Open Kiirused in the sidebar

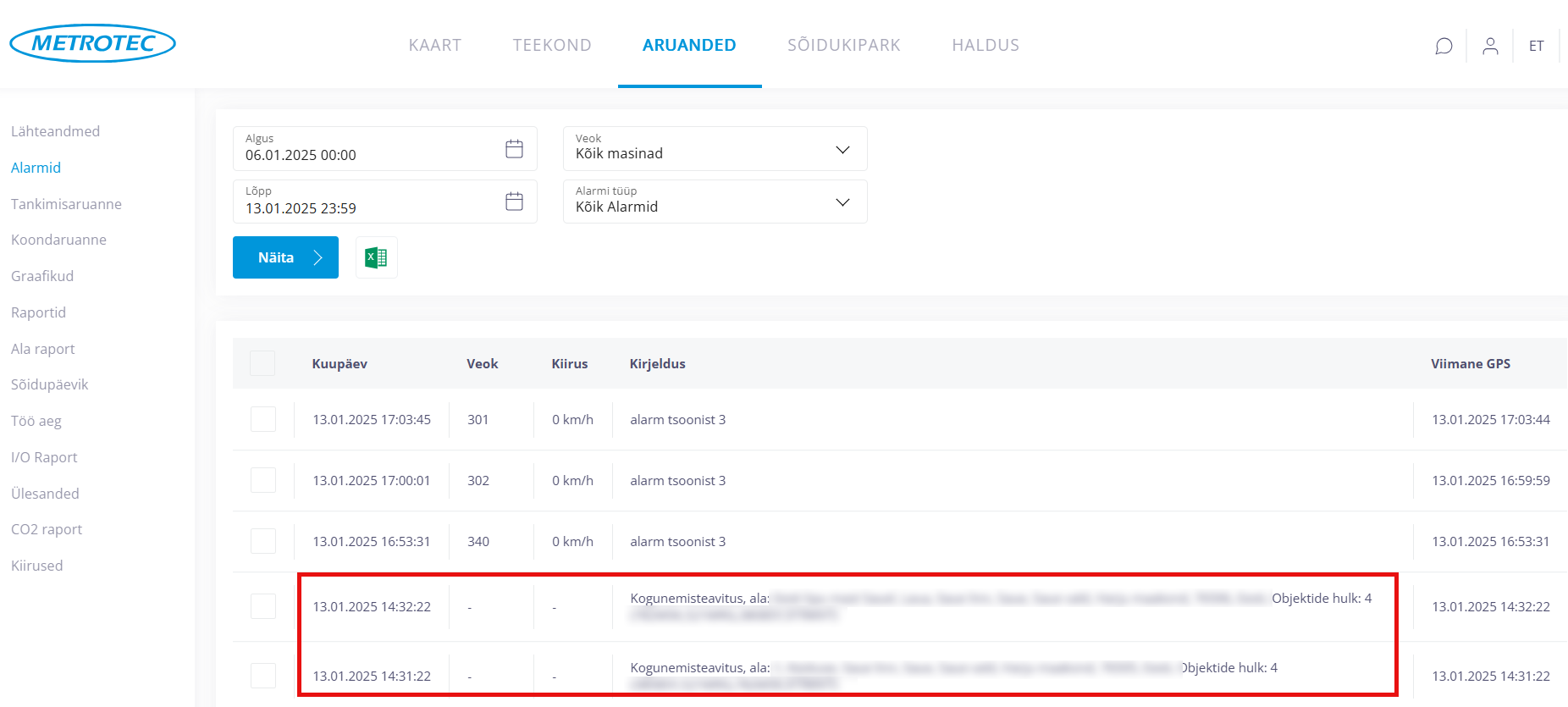36,566
